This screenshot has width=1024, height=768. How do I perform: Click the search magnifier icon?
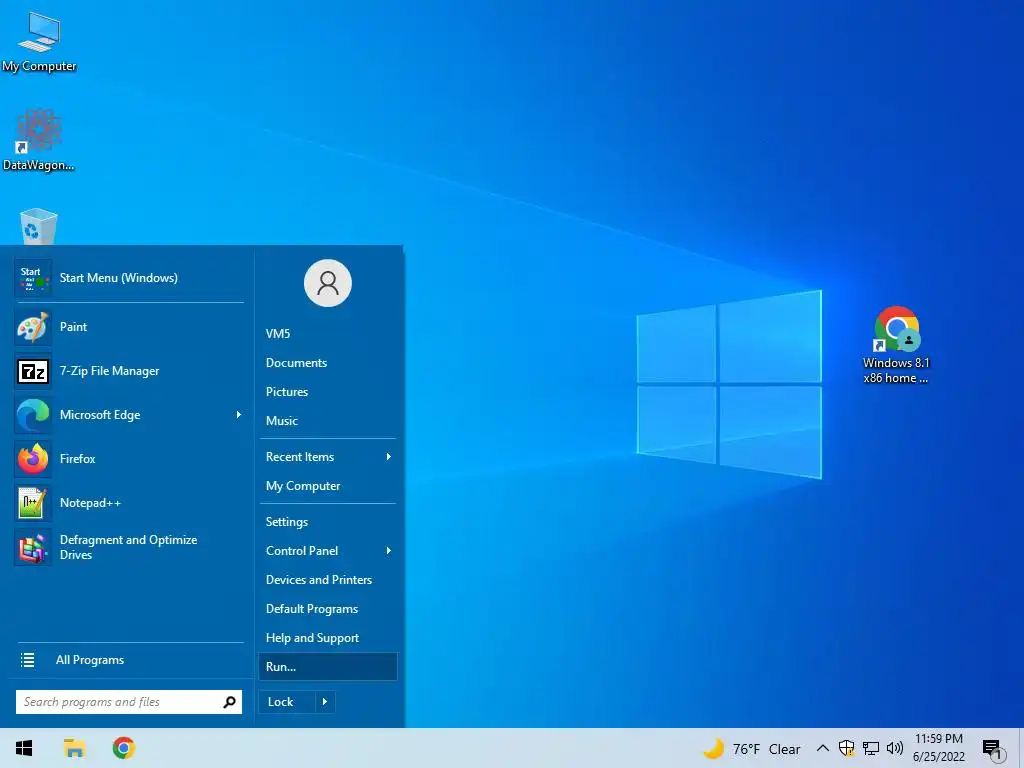[x=229, y=702]
